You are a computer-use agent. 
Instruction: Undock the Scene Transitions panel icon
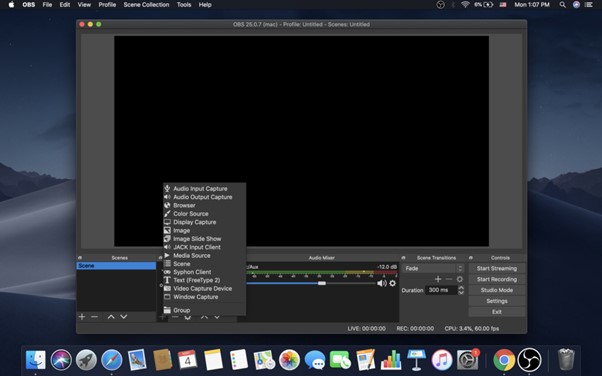403,258
